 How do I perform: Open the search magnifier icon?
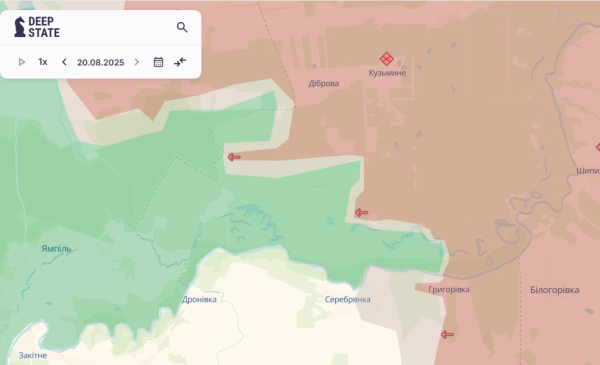point(182,27)
